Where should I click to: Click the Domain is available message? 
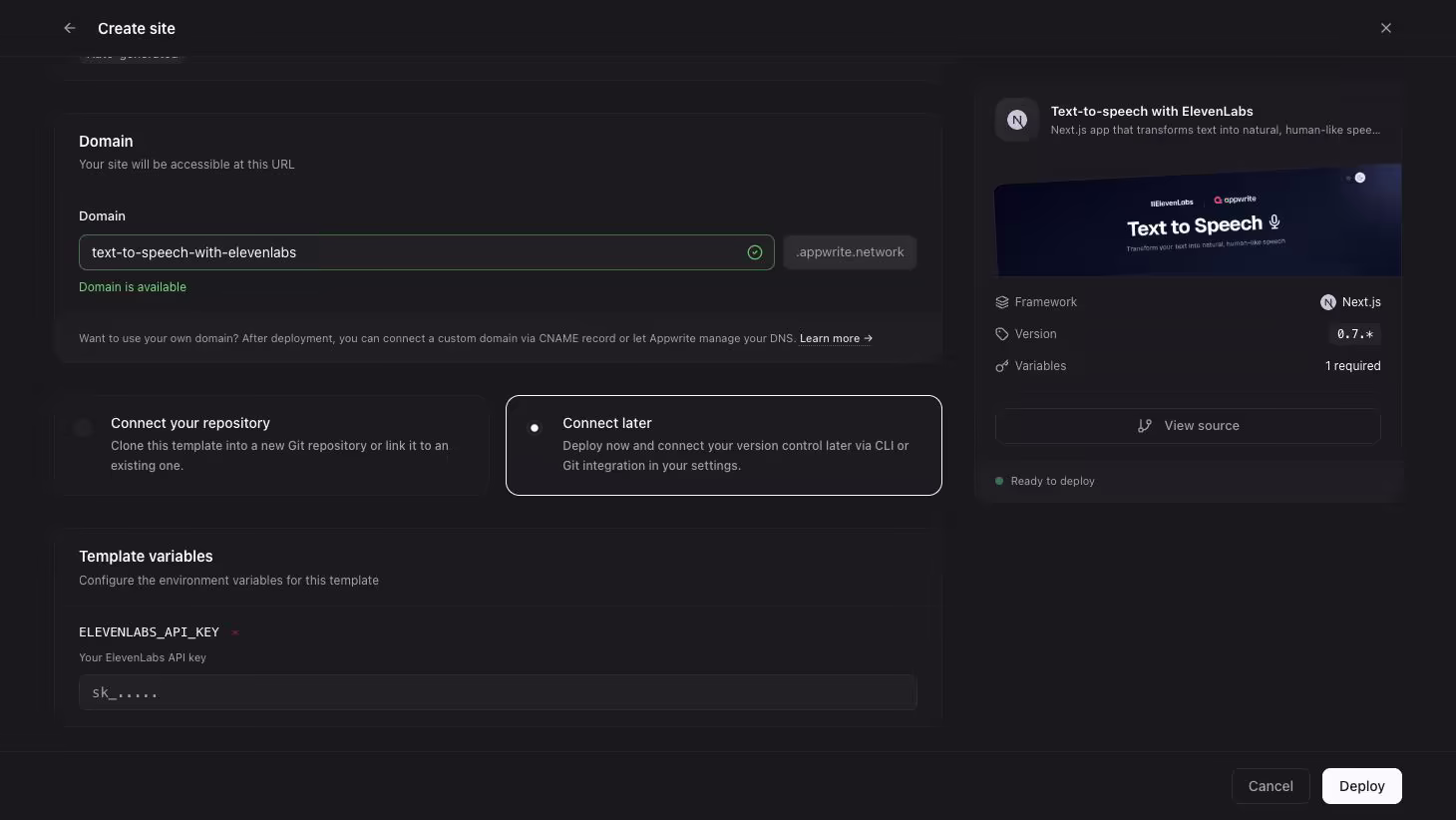(133, 287)
